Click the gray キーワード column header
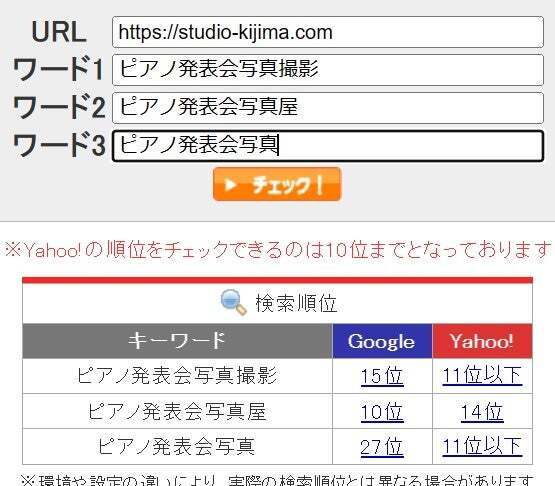This screenshot has width=555, height=486. coord(177,341)
